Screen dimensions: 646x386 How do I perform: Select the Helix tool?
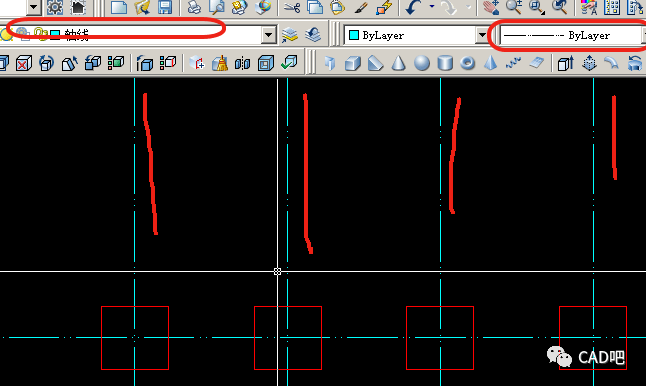(513, 63)
